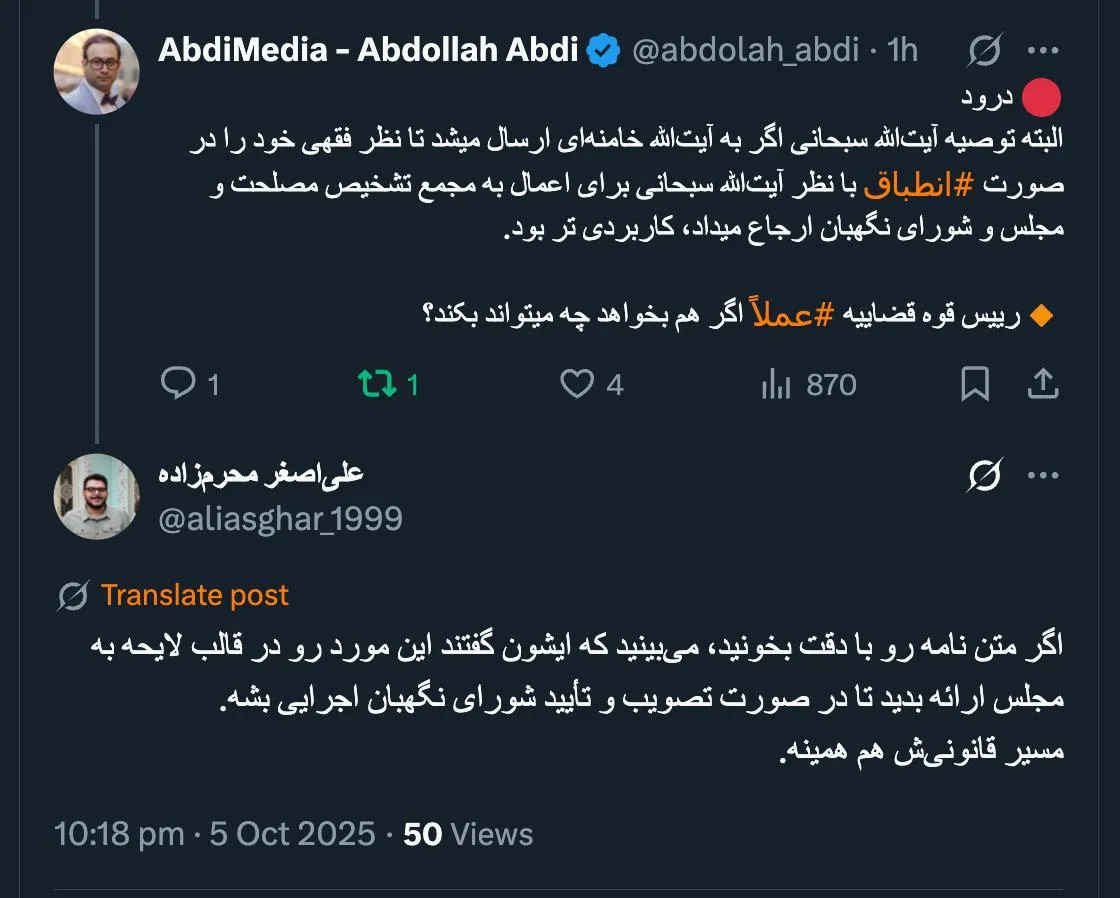Toggle the like on the main tweet
The width and height of the screenshot is (1120, 898).
tap(580, 384)
